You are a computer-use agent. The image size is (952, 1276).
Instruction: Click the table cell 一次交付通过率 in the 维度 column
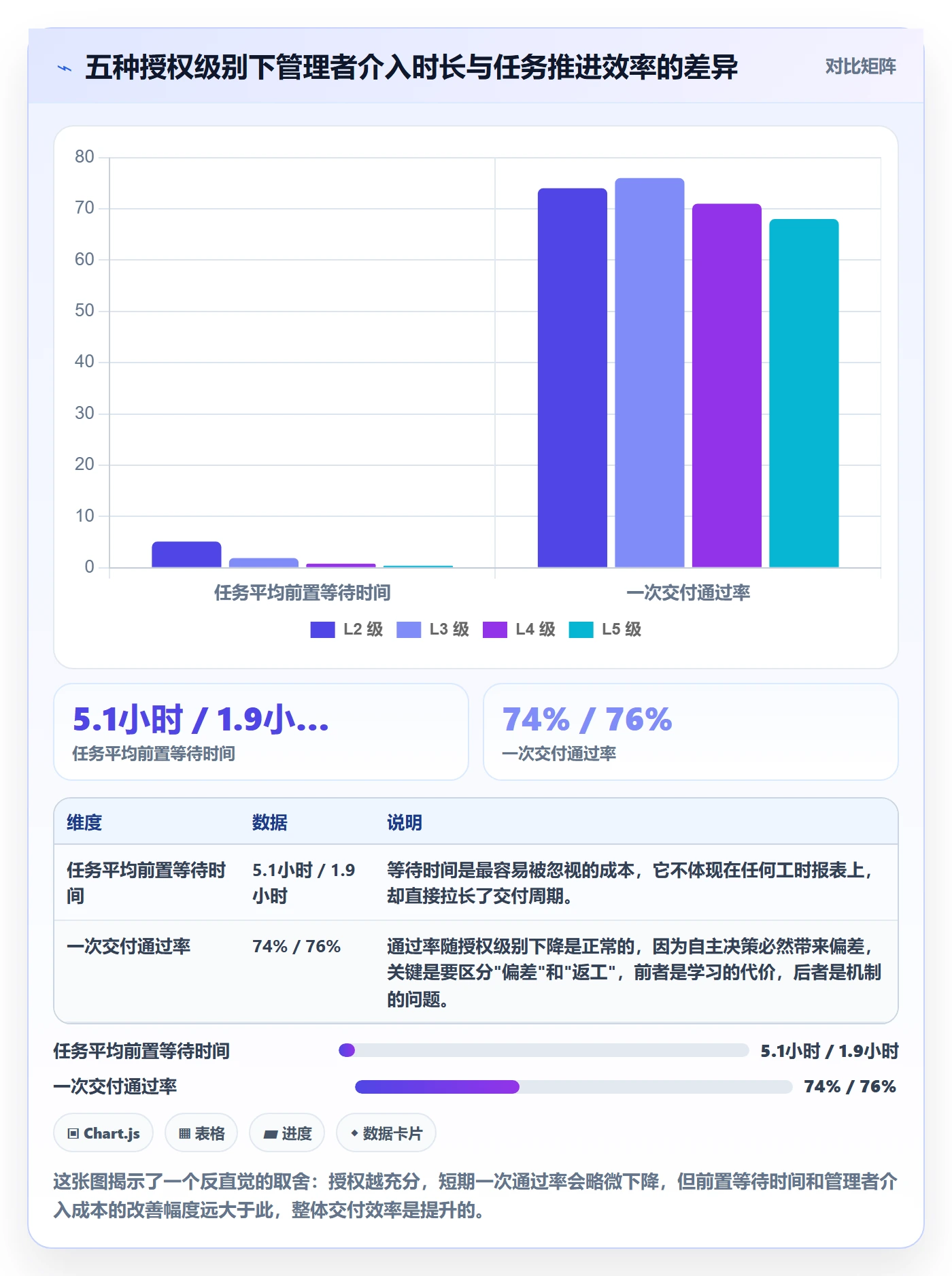(129, 946)
